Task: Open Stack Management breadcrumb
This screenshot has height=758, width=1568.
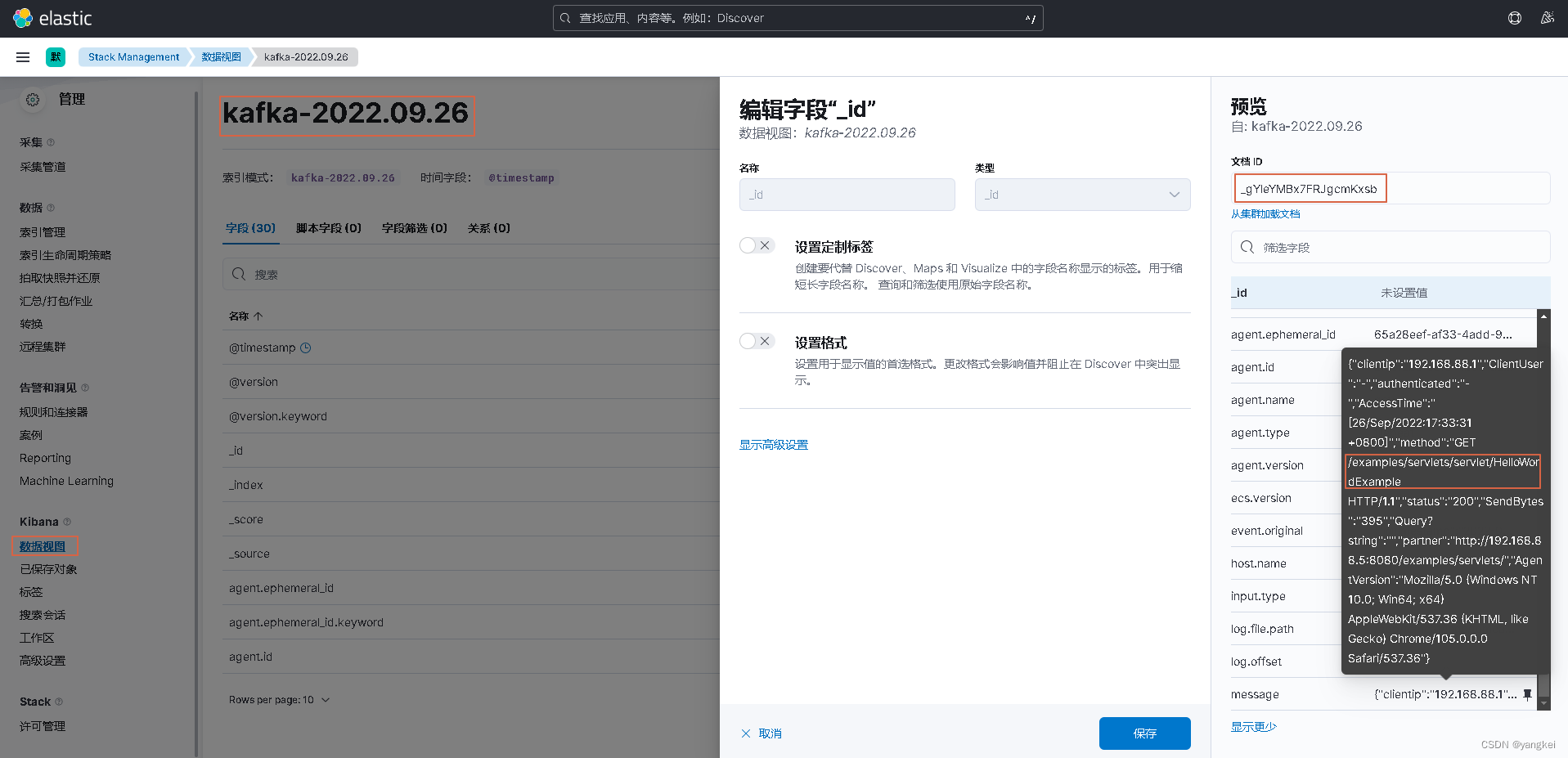Action: pyautogui.click(x=134, y=57)
